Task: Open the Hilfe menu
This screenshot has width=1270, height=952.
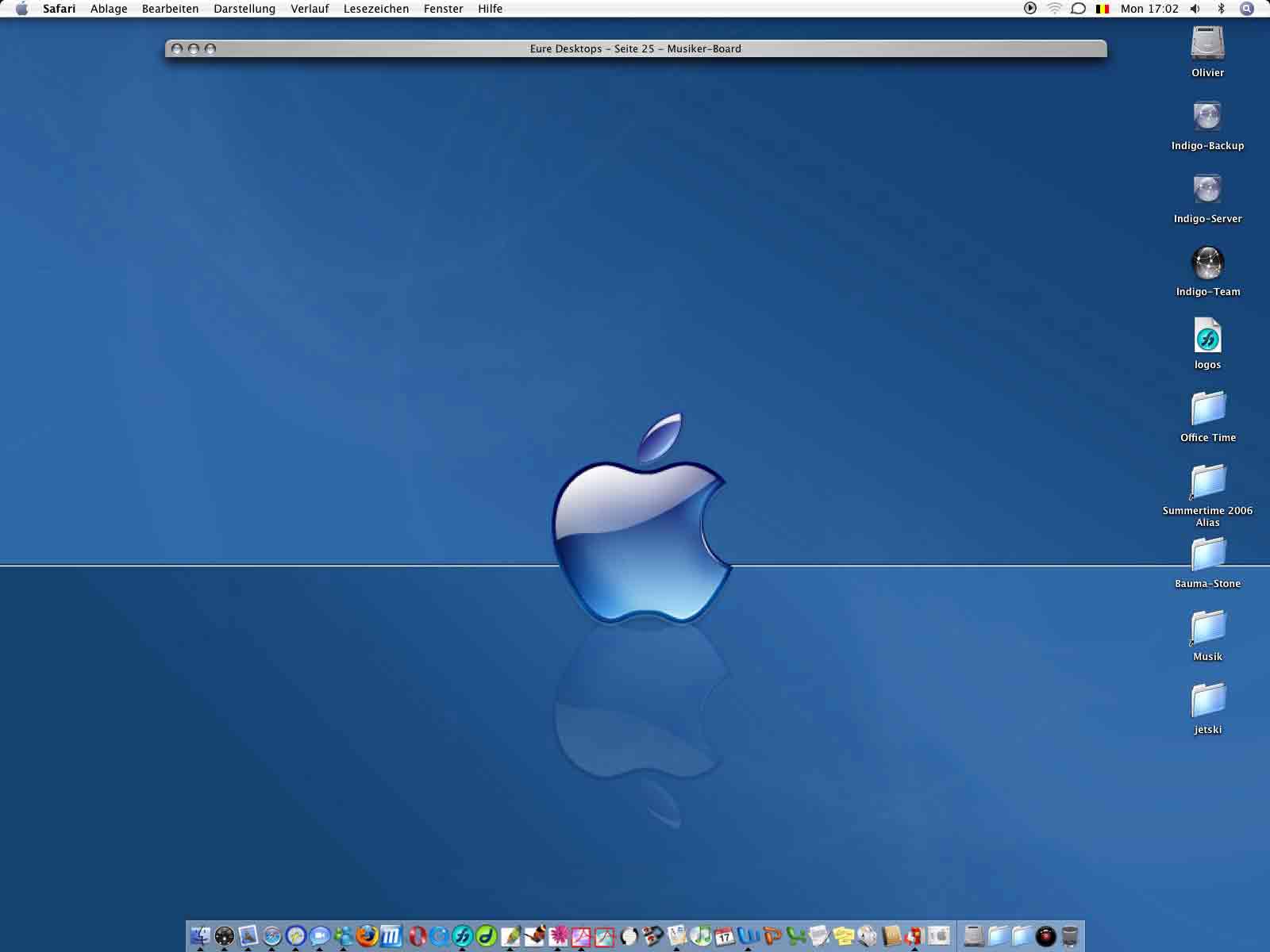Action: click(x=490, y=9)
